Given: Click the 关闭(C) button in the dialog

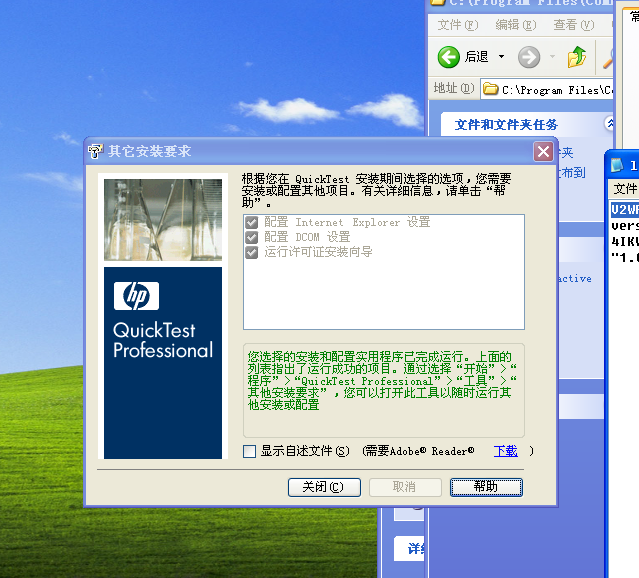Looking at the screenshot, I should [x=324, y=487].
